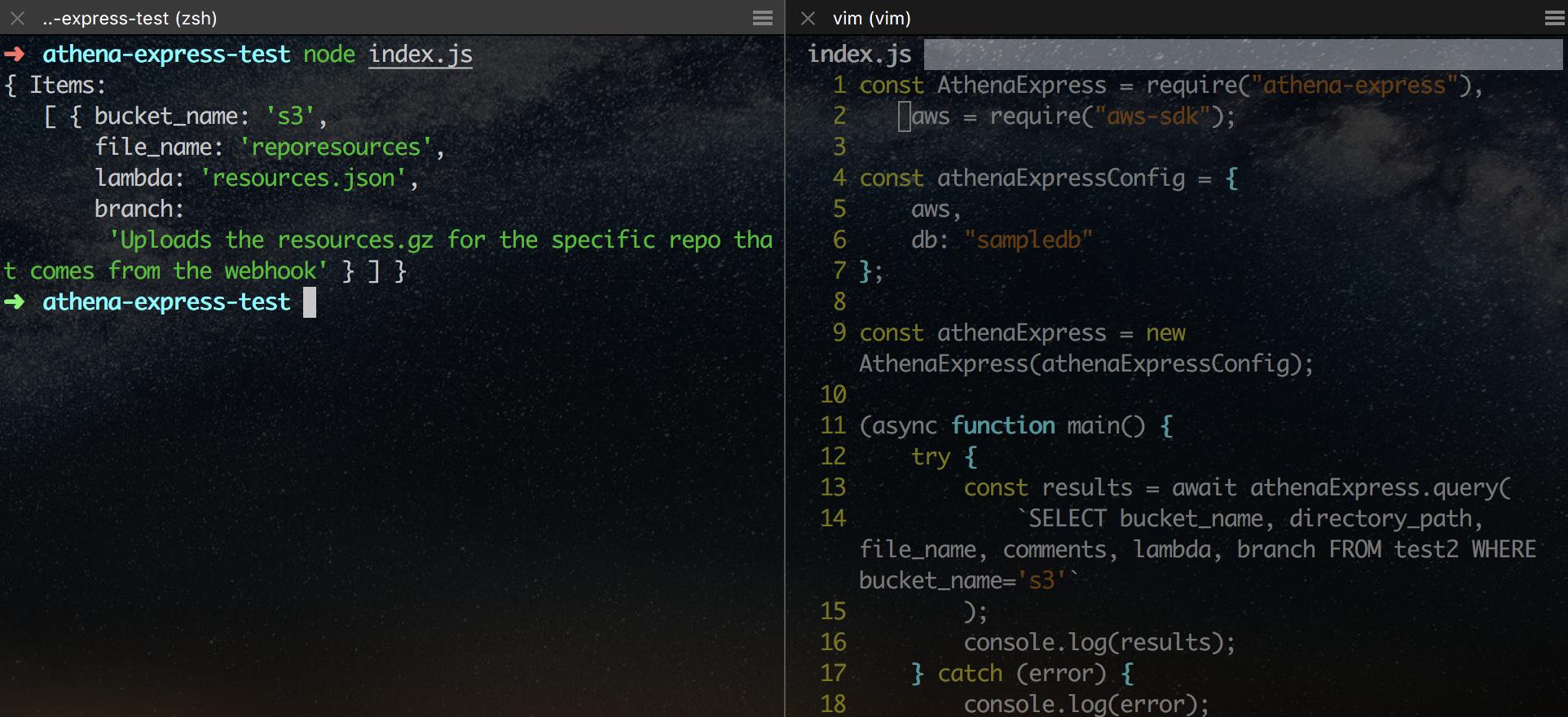Click underlined index.js in node command
The image size is (1568, 717).
421,55
